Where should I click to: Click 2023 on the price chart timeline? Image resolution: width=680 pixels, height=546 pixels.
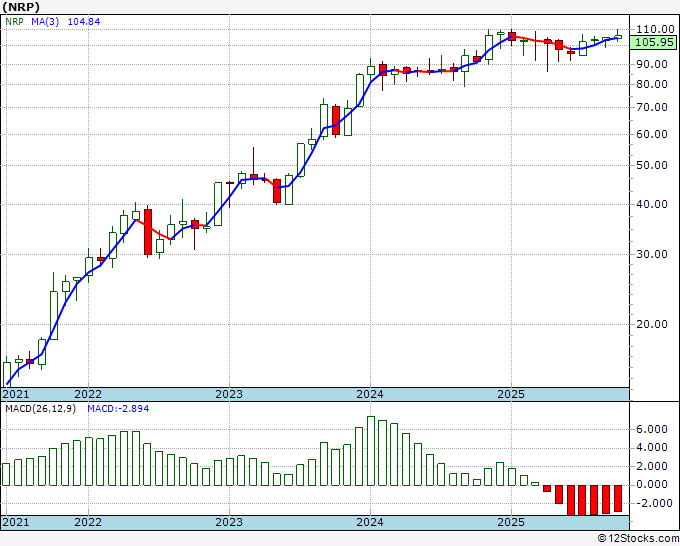tap(229, 394)
